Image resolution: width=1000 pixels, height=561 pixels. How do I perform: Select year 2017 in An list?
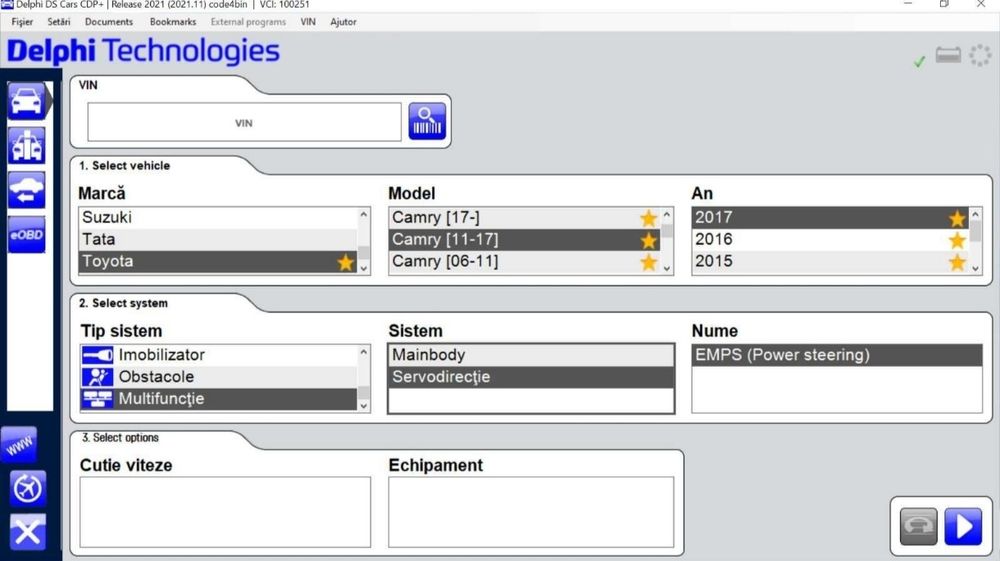click(x=830, y=217)
